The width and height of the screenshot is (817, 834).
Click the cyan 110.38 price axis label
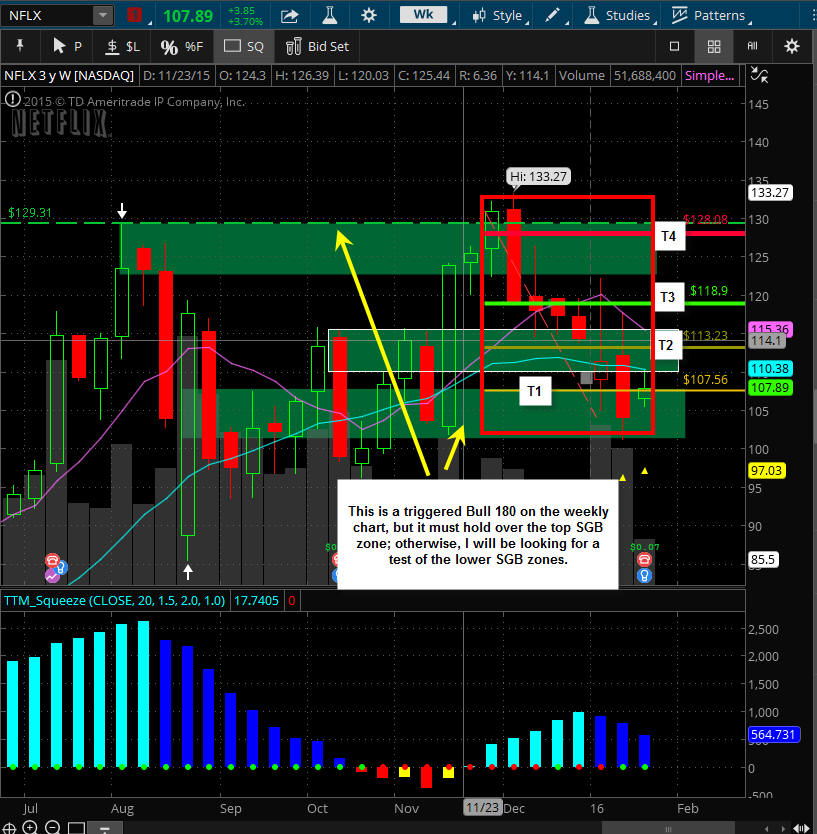(x=770, y=368)
